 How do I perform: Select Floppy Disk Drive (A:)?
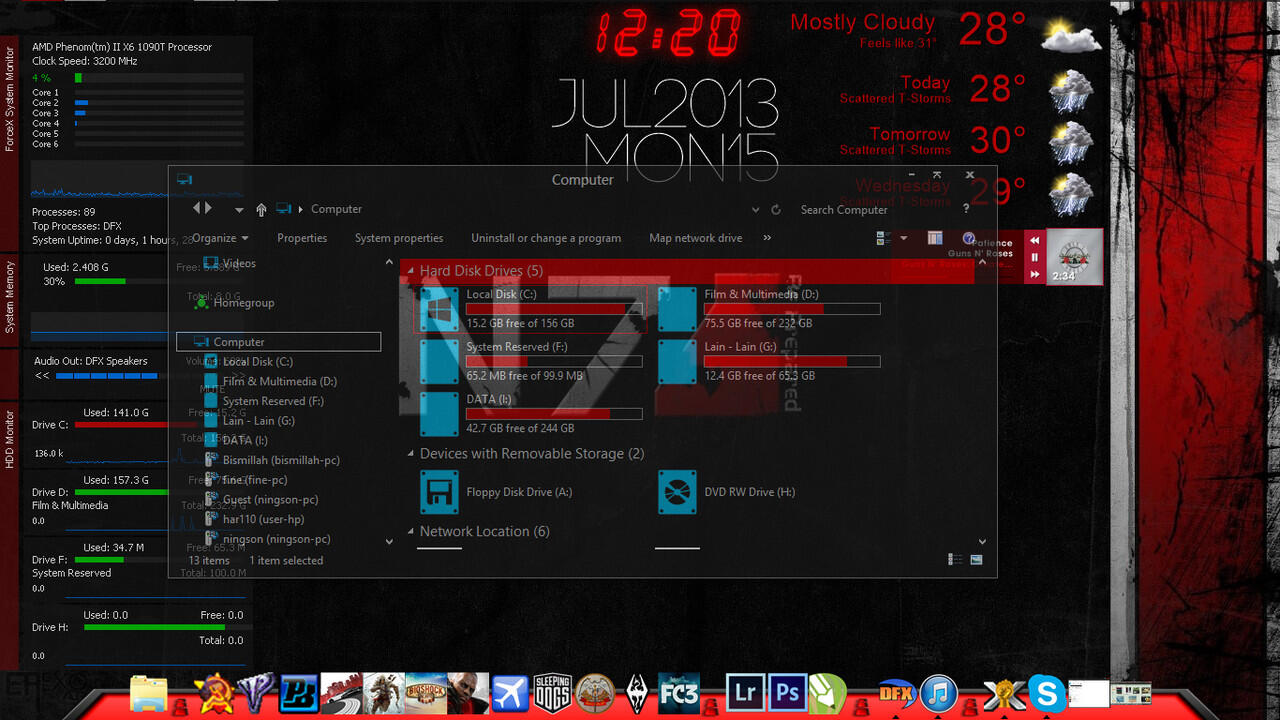click(532, 492)
